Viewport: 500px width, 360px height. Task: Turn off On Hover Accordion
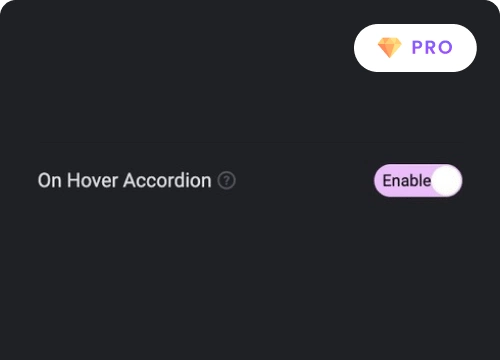(418, 181)
